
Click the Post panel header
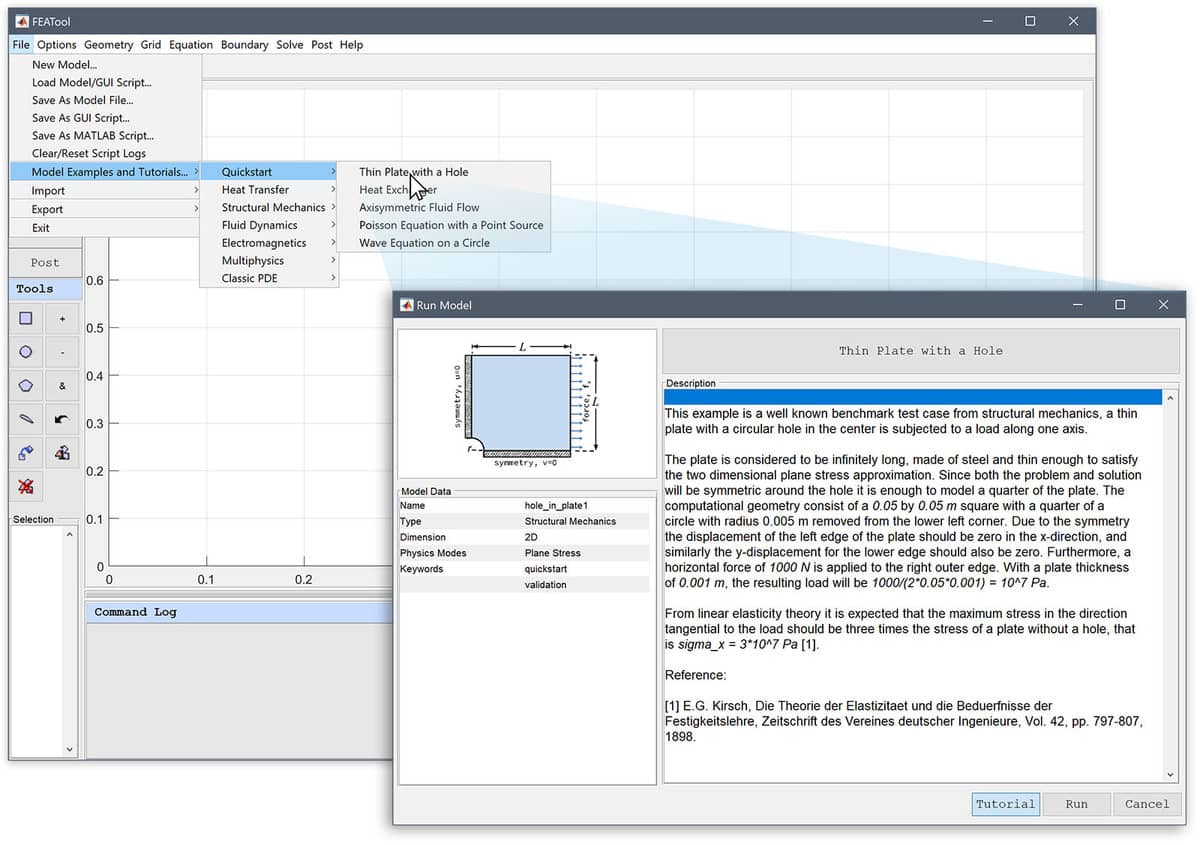point(43,261)
